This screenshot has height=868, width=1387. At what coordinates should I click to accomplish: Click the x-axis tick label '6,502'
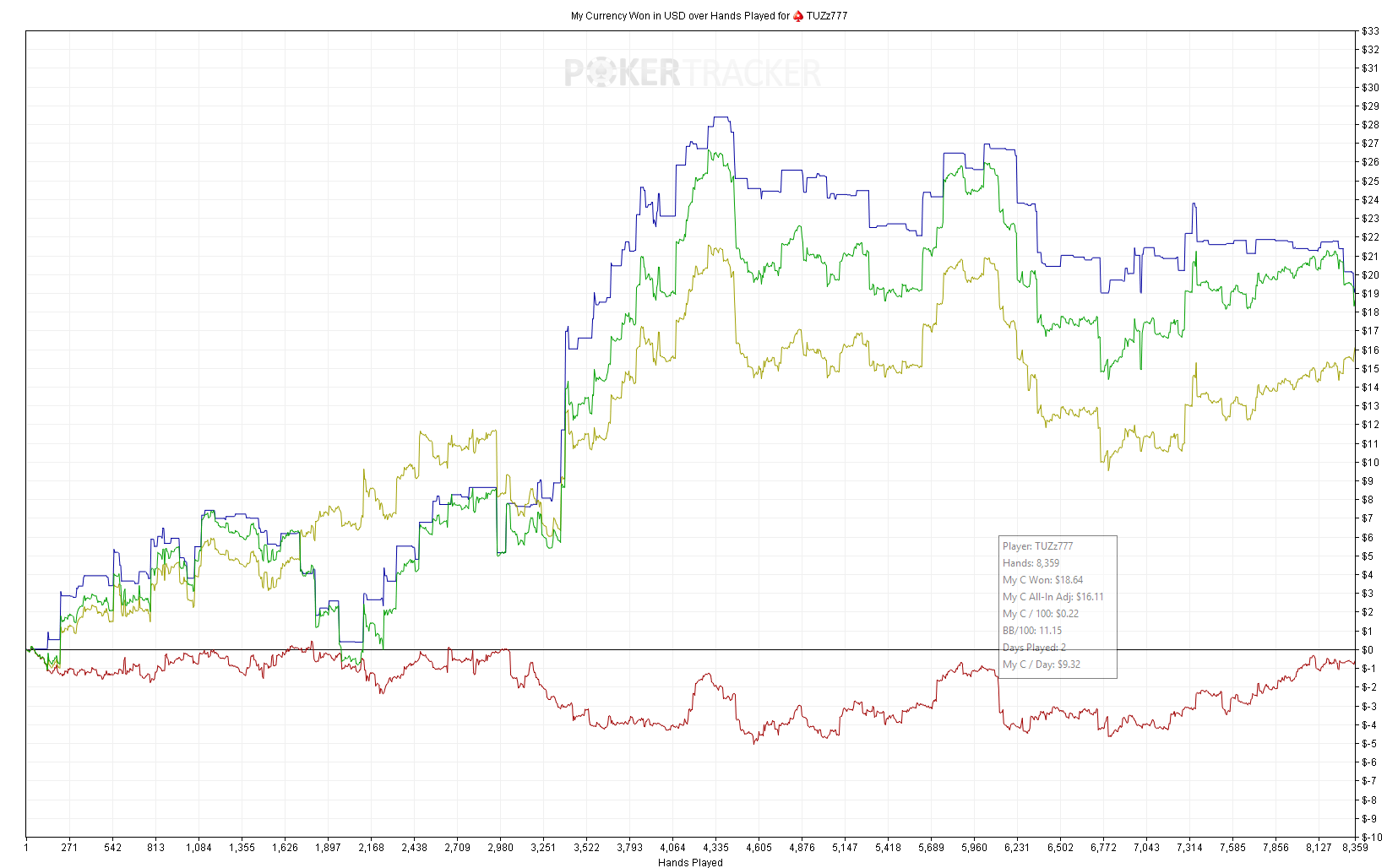pyautogui.click(x=1060, y=848)
